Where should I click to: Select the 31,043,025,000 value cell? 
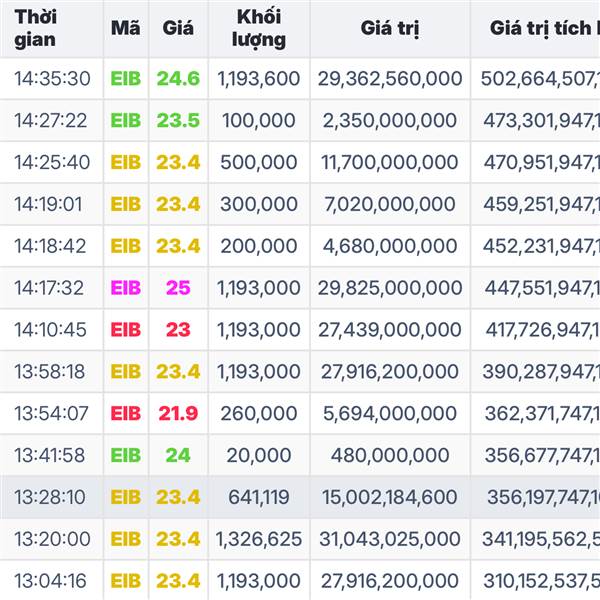point(390,539)
